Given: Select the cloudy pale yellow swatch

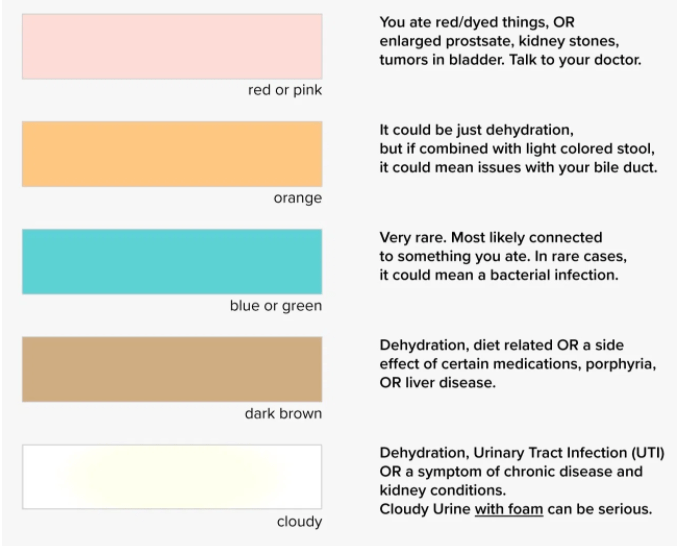Looking at the screenshot, I should pyautogui.click(x=171, y=476).
